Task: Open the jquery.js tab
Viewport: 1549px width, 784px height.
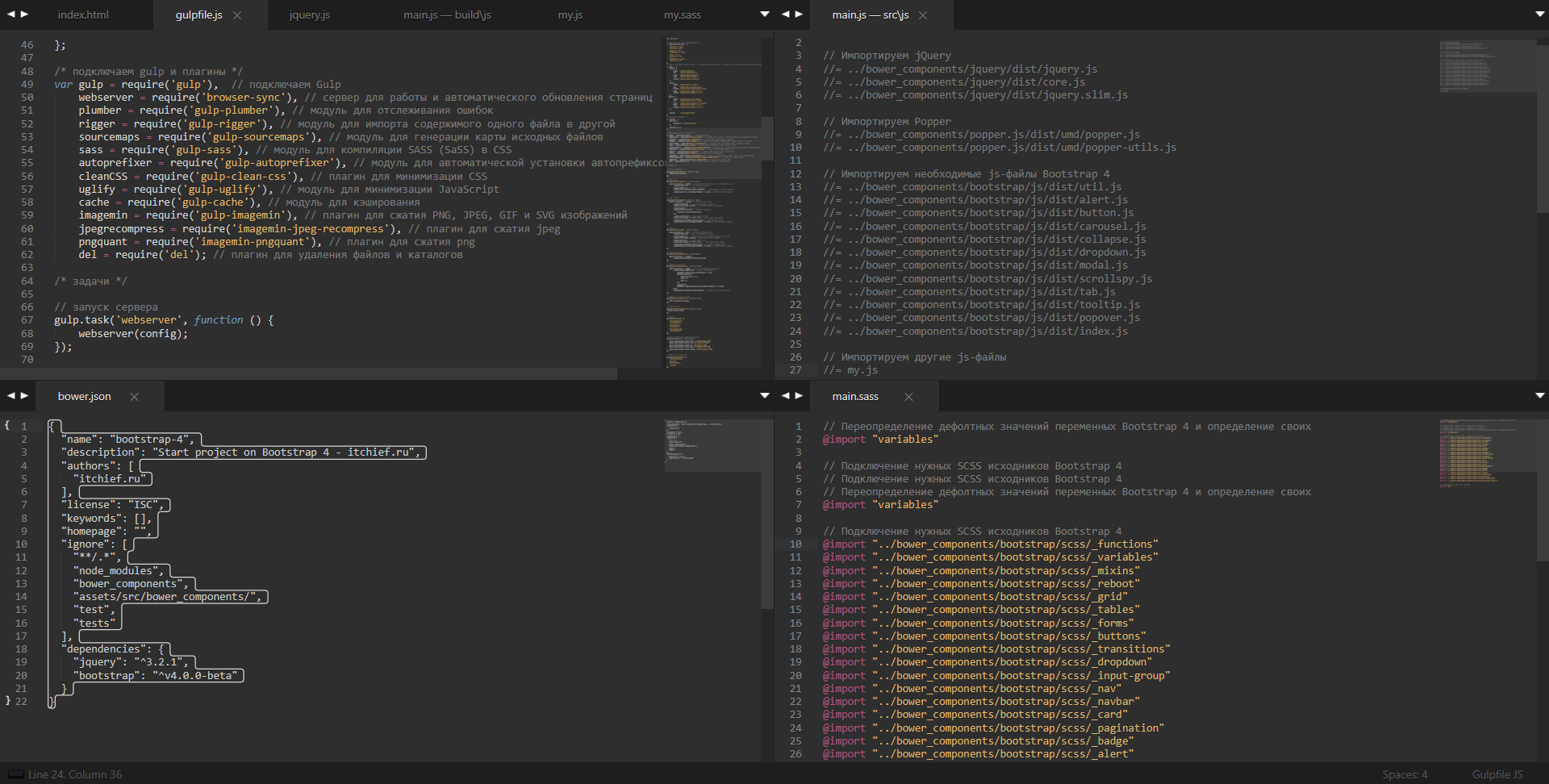Action: tap(310, 15)
